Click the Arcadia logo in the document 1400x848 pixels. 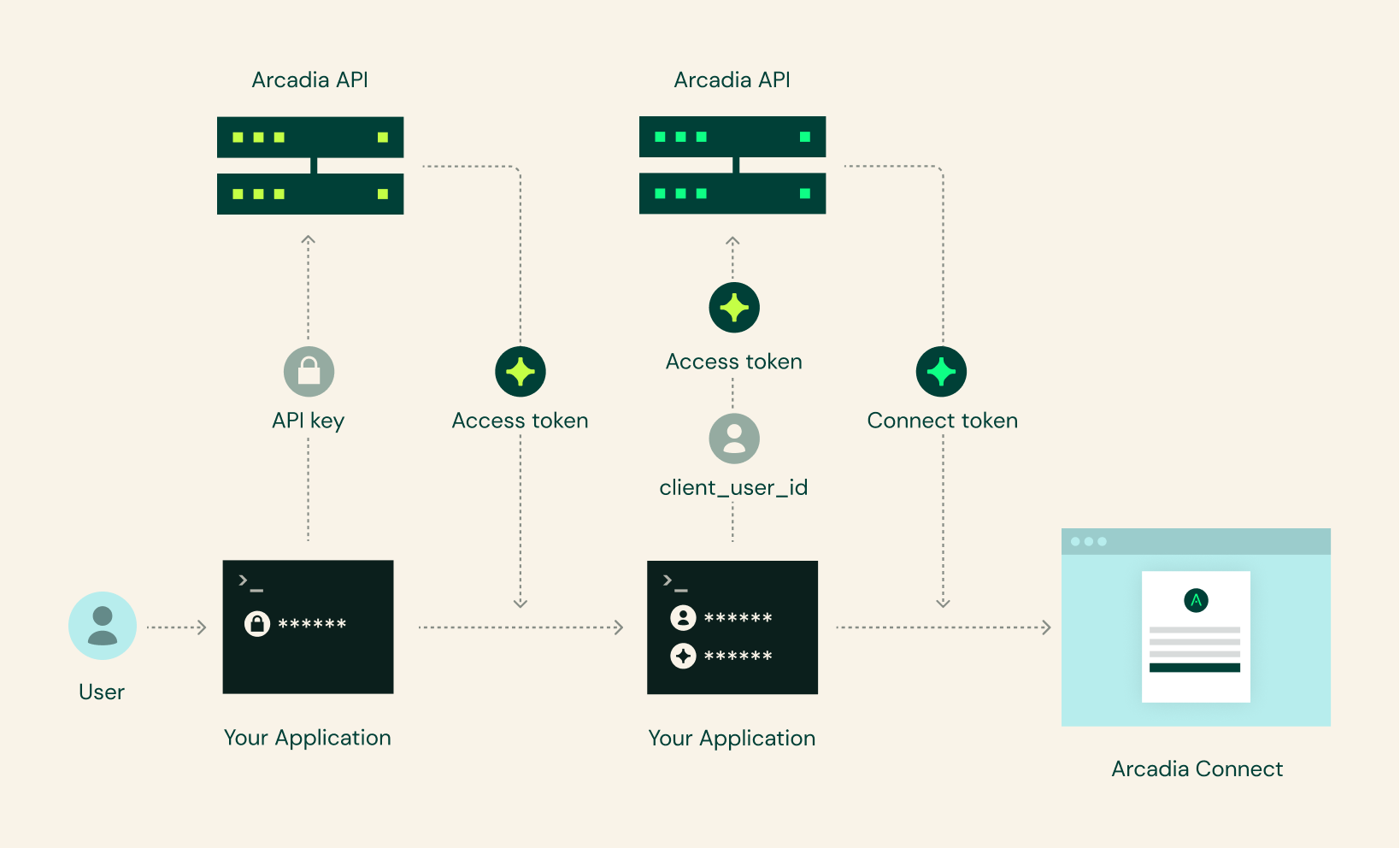pyautogui.click(x=1196, y=600)
